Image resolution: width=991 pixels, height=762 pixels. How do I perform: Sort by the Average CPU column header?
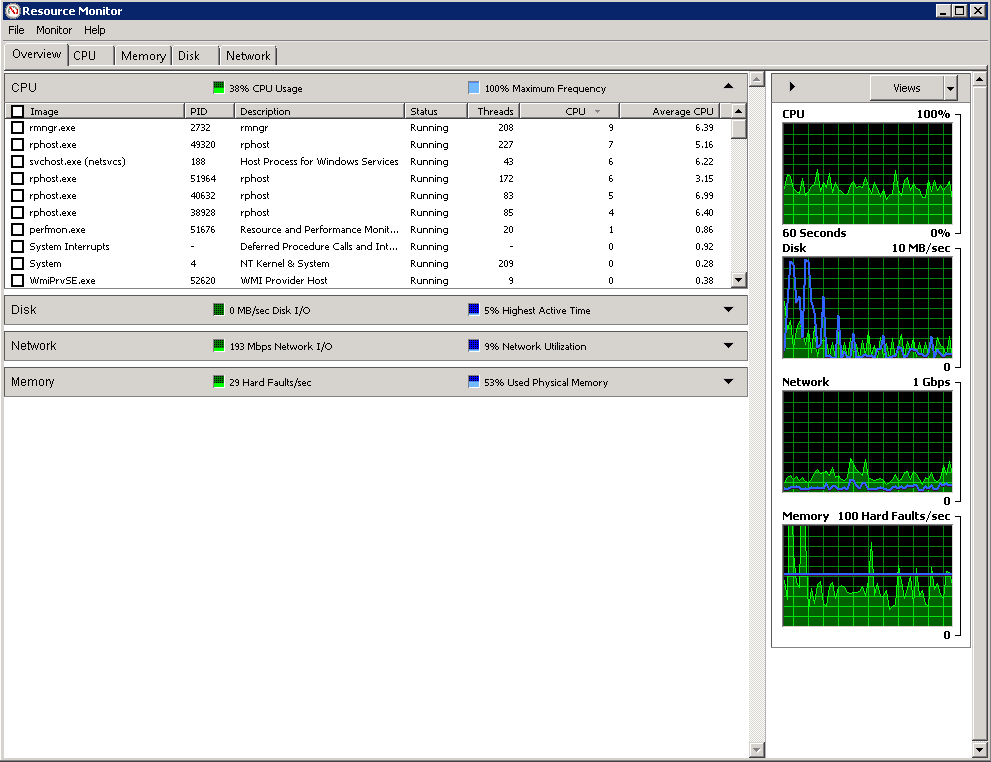pyautogui.click(x=670, y=111)
